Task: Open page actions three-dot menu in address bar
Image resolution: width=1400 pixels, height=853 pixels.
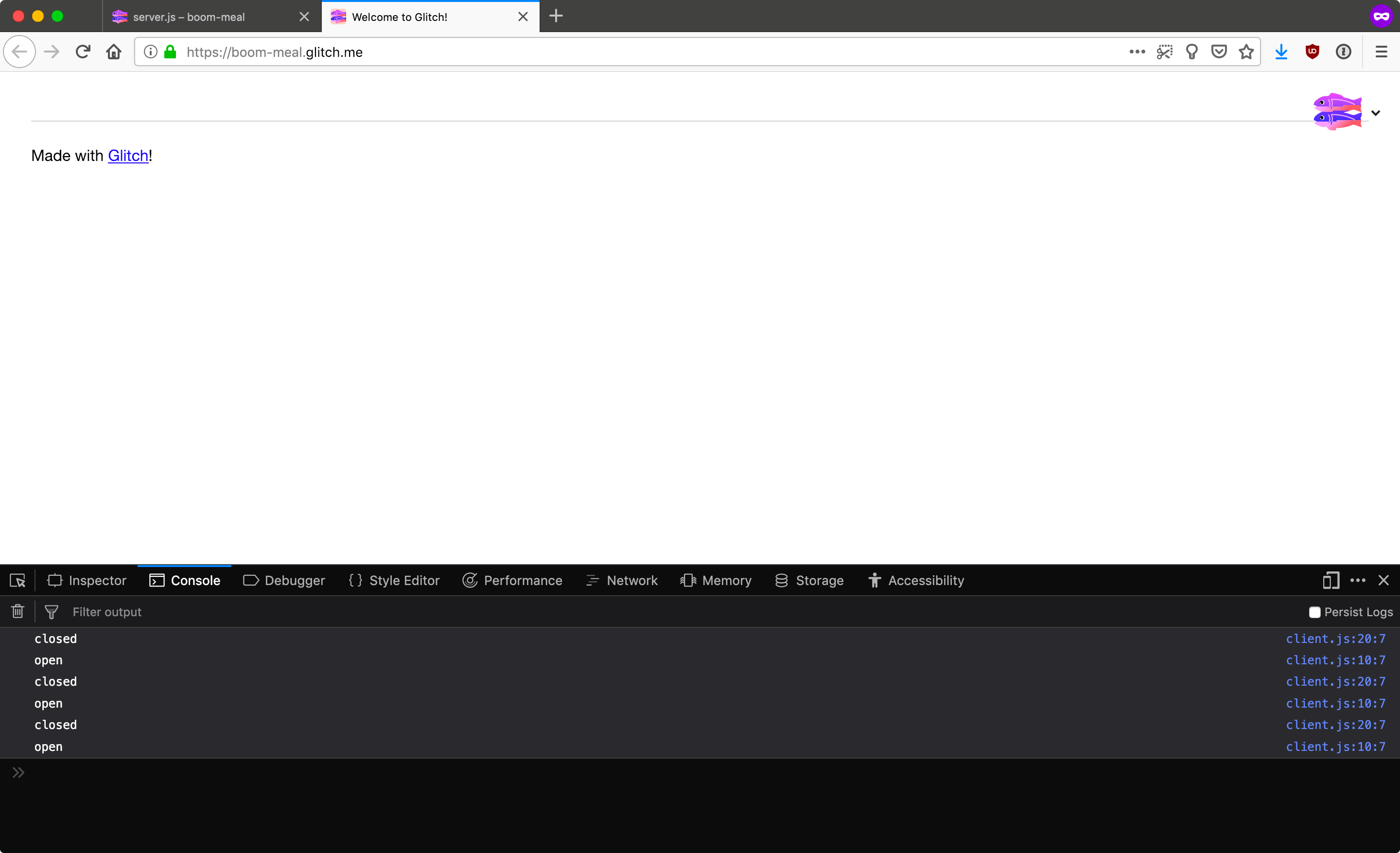Action: click(x=1137, y=52)
